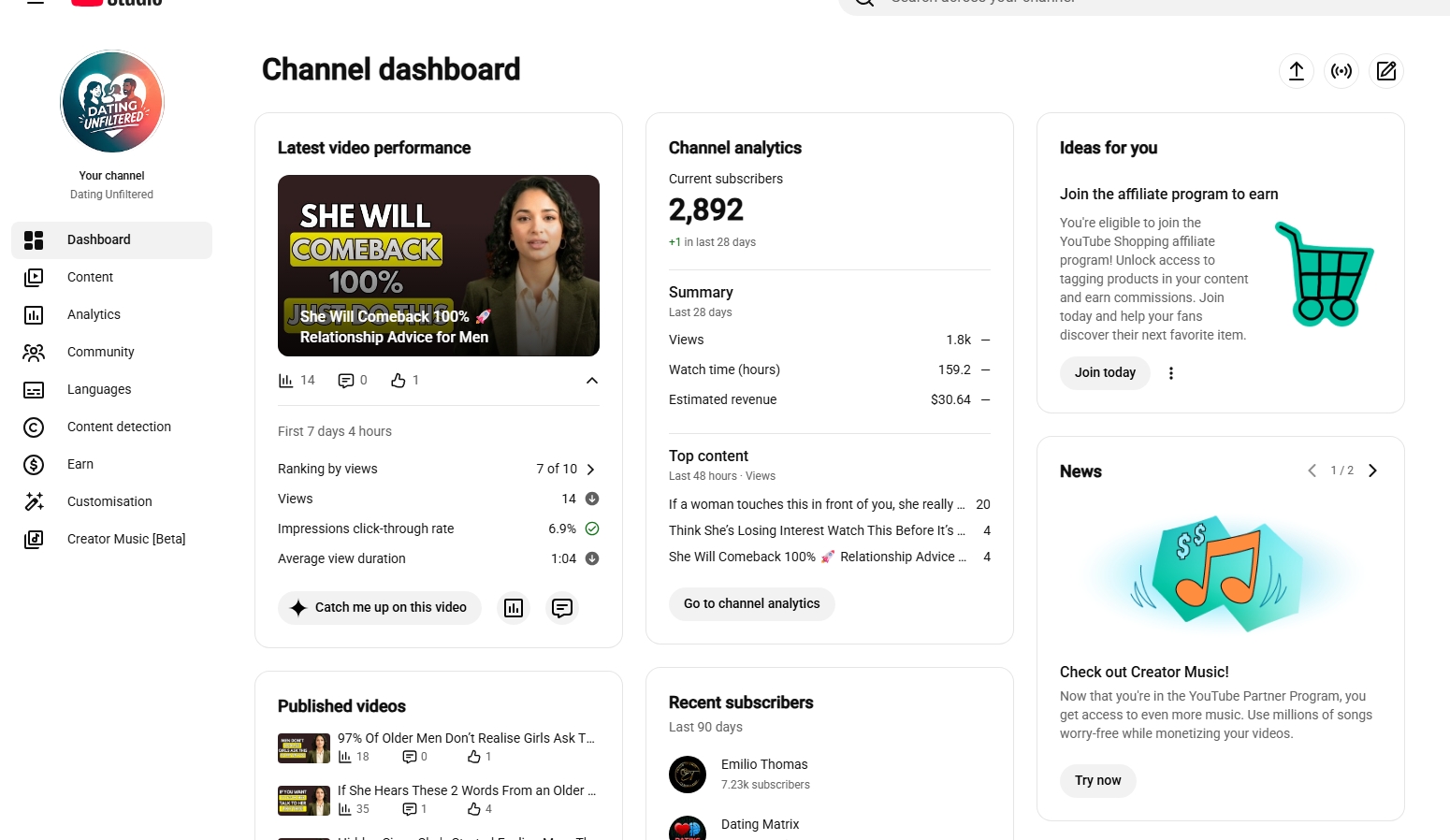Open video analytics icon below latest video
This screenshot has width=1450, height=840.
click(514, 608)
